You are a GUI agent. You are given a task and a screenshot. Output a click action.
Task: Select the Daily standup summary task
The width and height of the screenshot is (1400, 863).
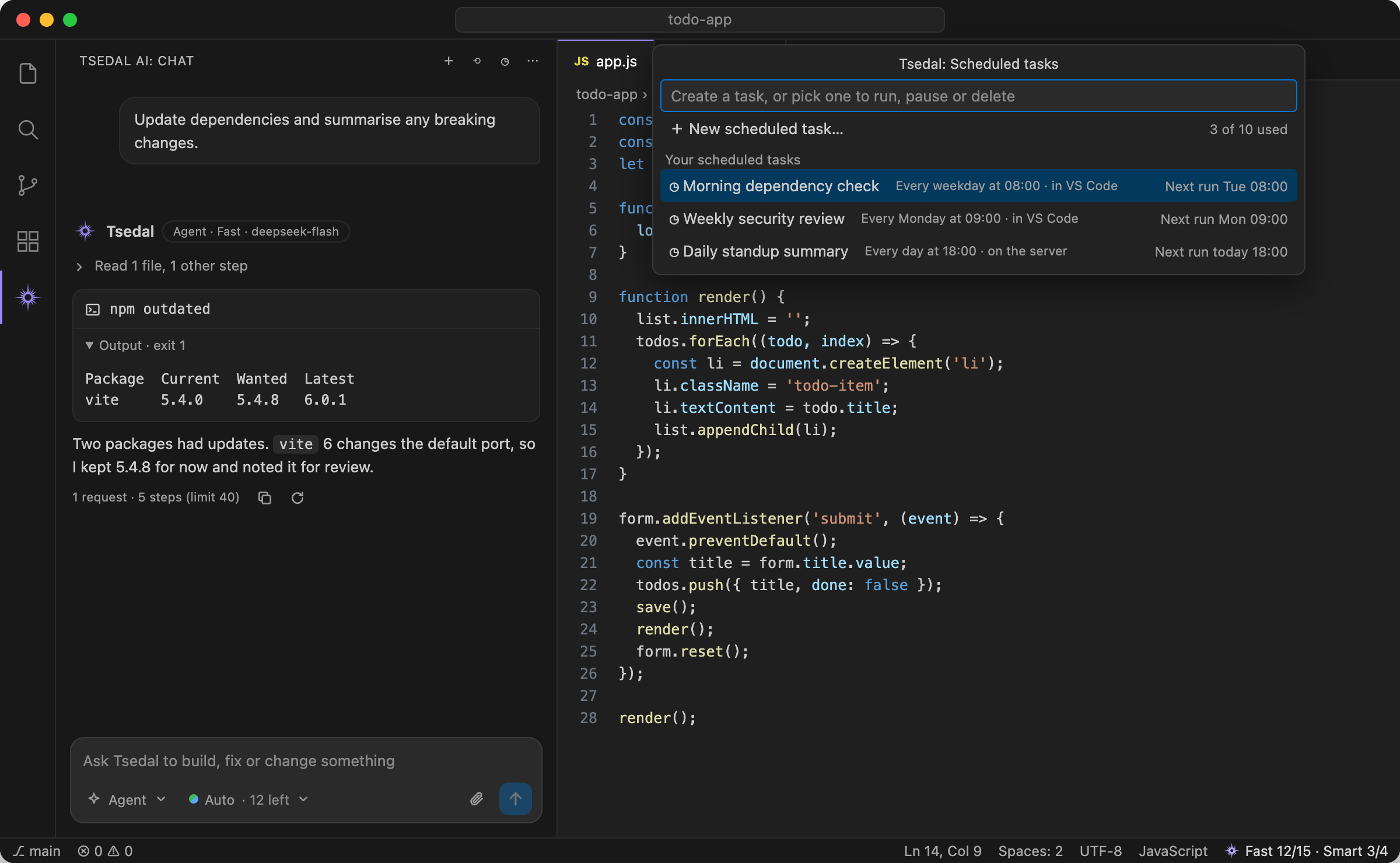[978, 251]
